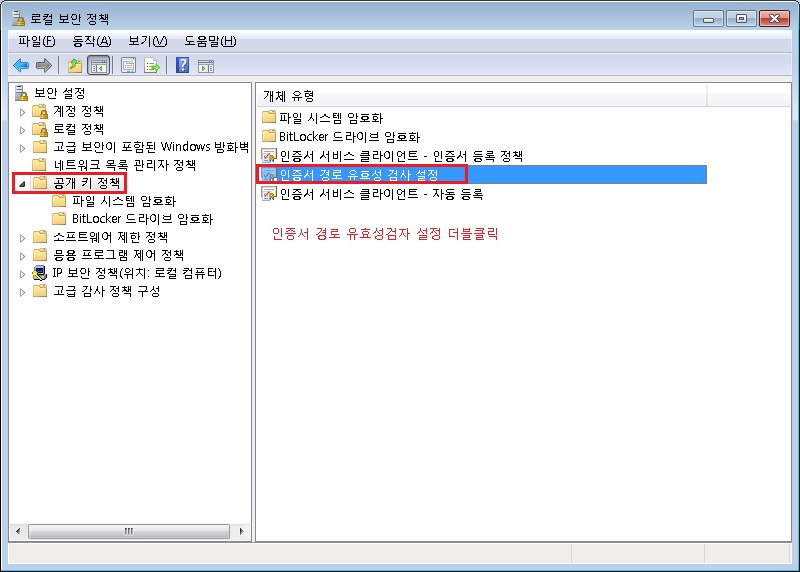Click the 로컬 보안 정책 title bar icon
Image resolution: width=800 pixels, height=572 pixels.
click(x=18, y=18)
